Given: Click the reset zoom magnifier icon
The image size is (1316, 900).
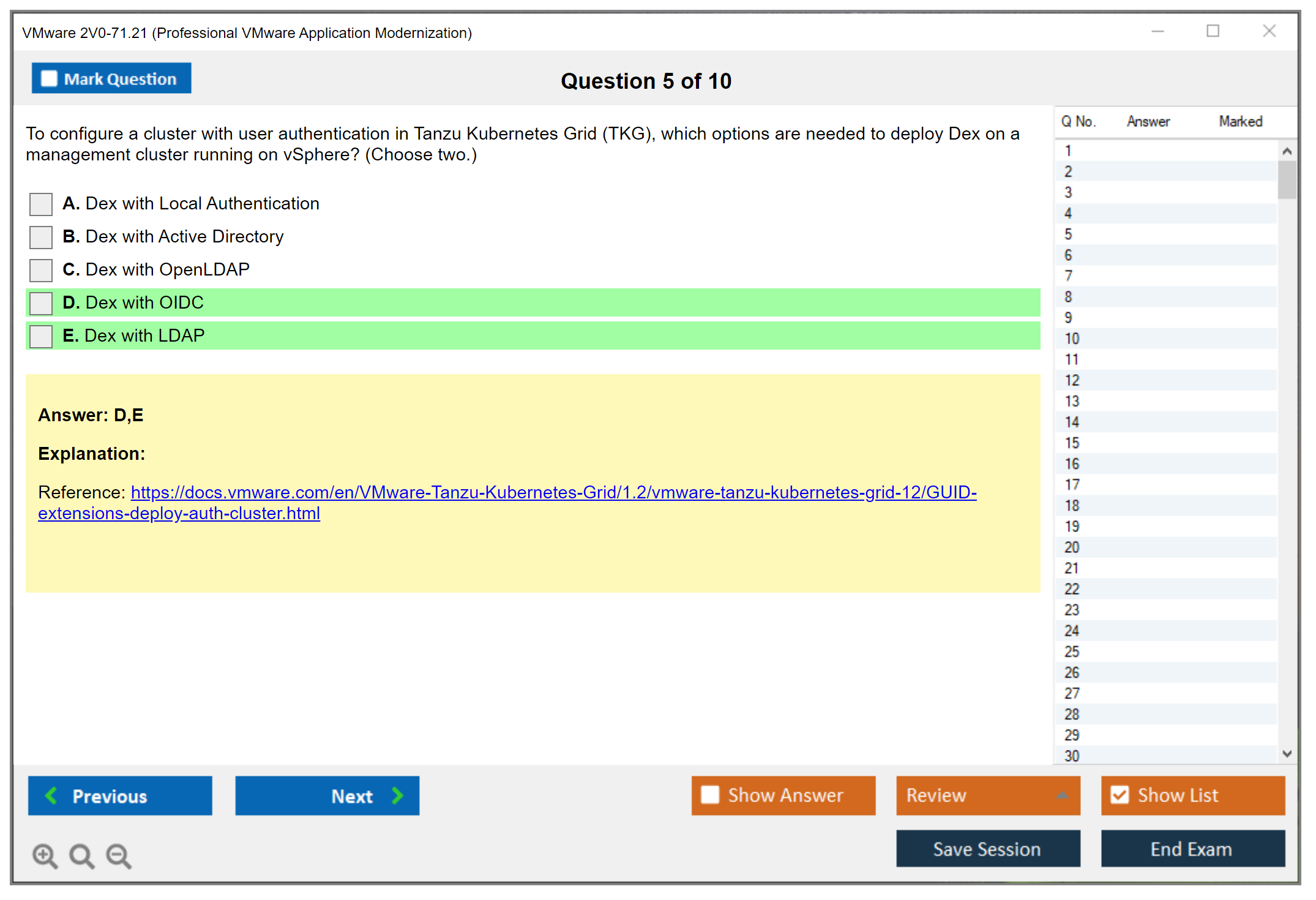Looking at the screenshot, I should tap(81, 855).
